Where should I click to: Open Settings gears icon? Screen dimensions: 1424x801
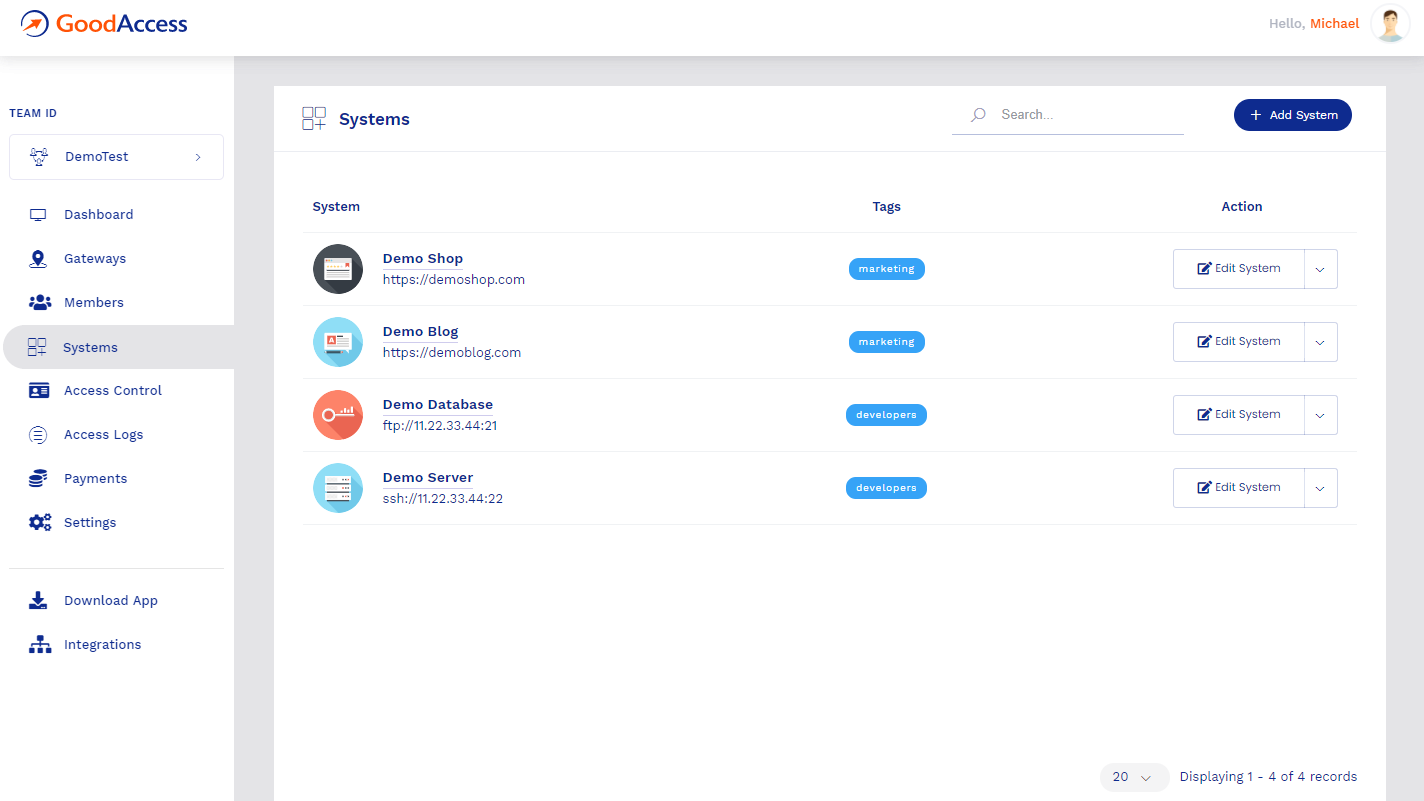coord(40,523)
